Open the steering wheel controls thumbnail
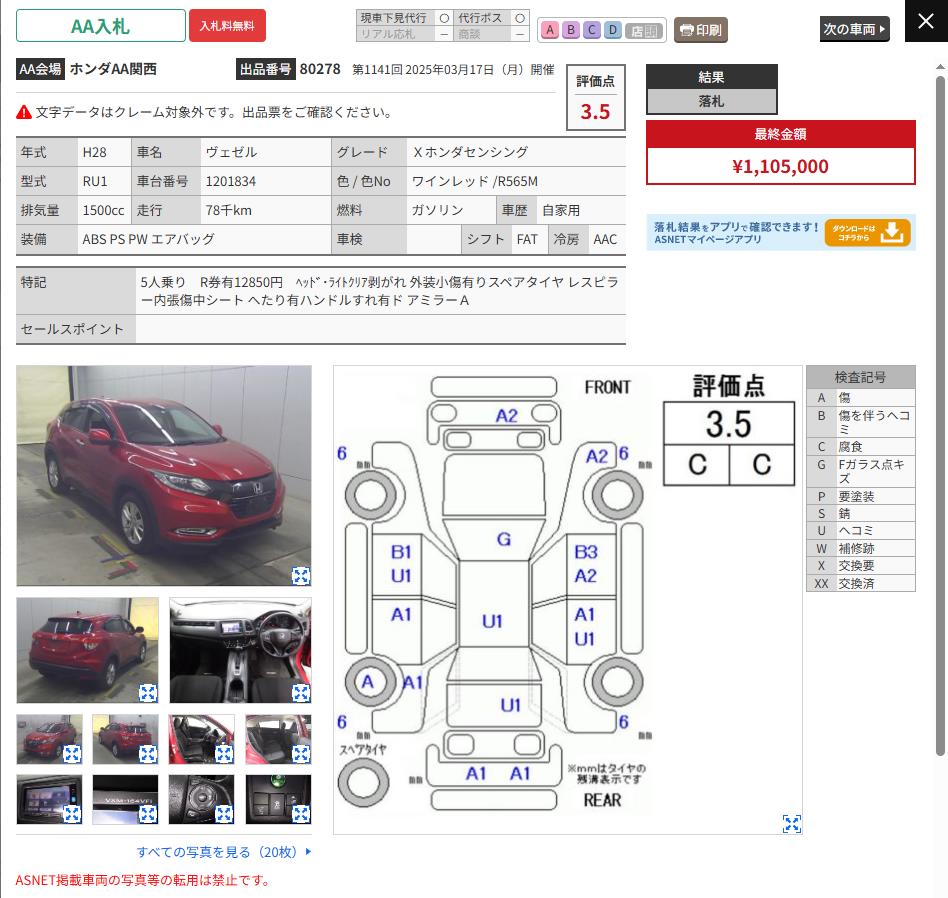Screen dimensions: 948x898 tap(201, 799)
